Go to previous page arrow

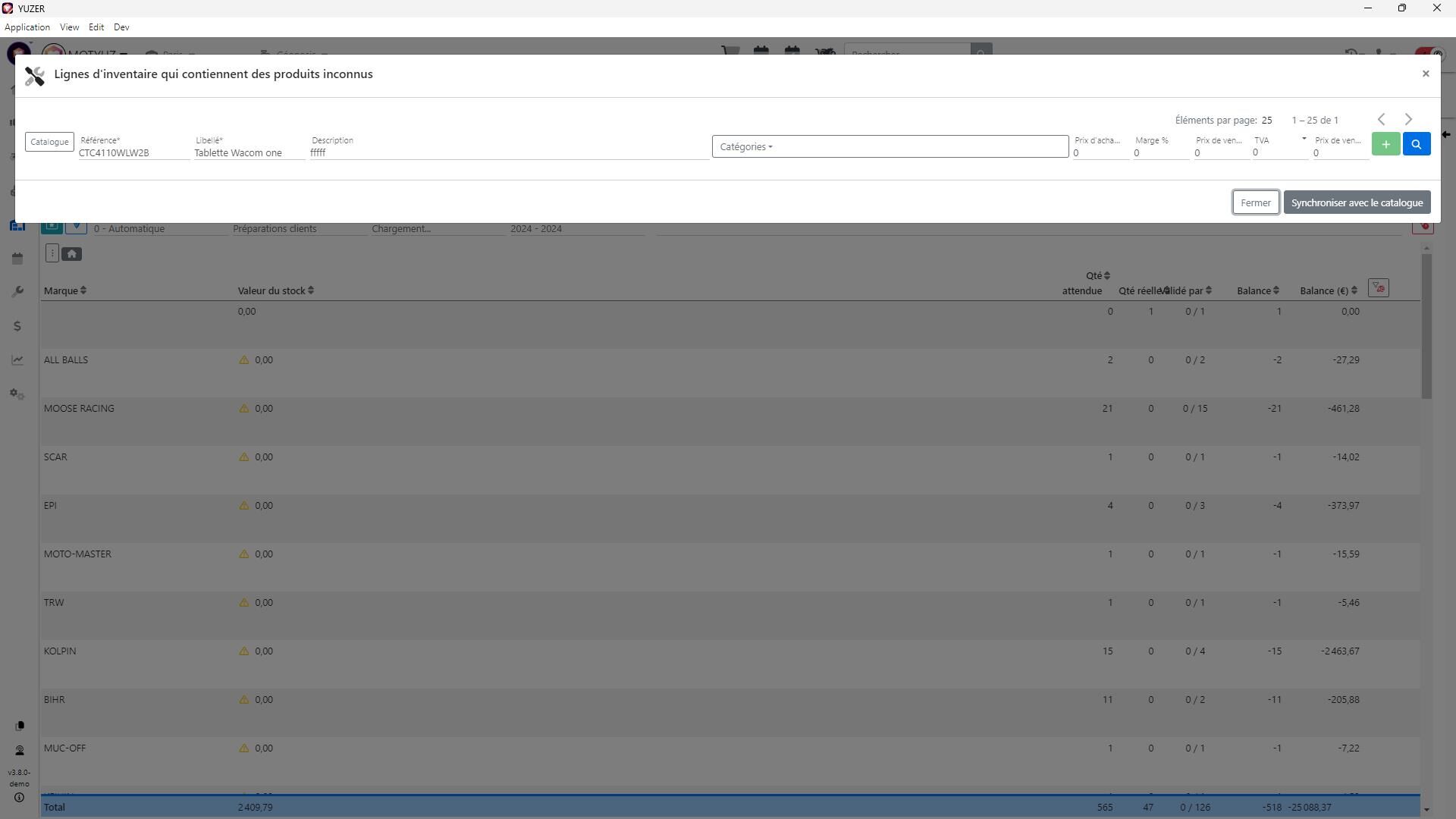click(1381, 120)
